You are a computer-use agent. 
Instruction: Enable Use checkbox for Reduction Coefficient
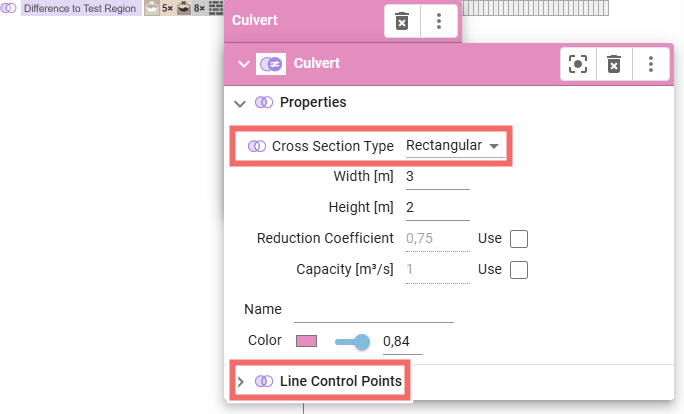click(519, 239)
